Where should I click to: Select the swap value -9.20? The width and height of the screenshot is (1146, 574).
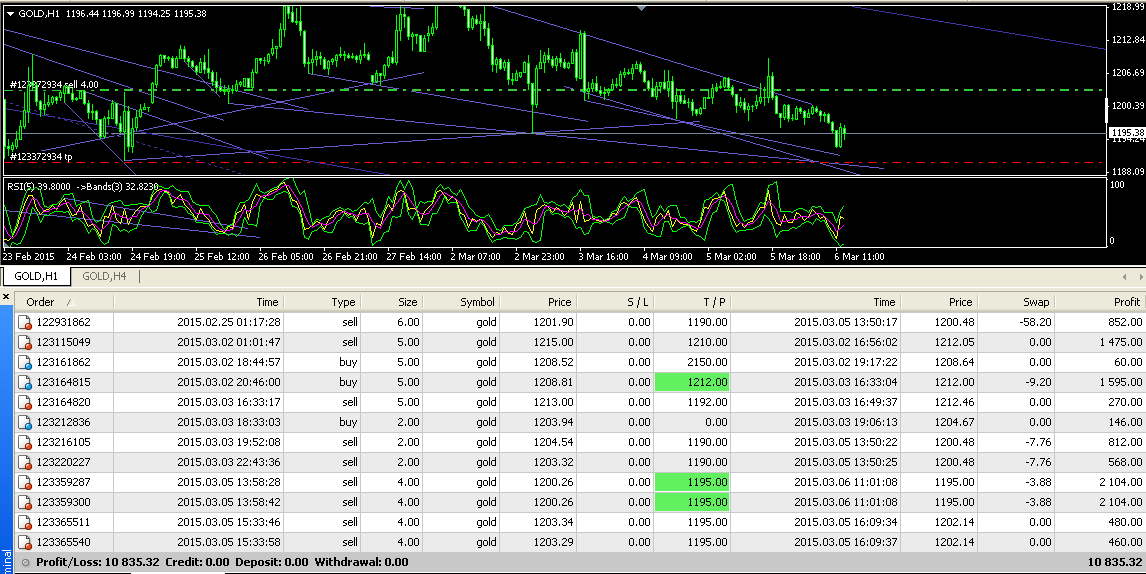pyautogui.click(x=1038, y=382)
